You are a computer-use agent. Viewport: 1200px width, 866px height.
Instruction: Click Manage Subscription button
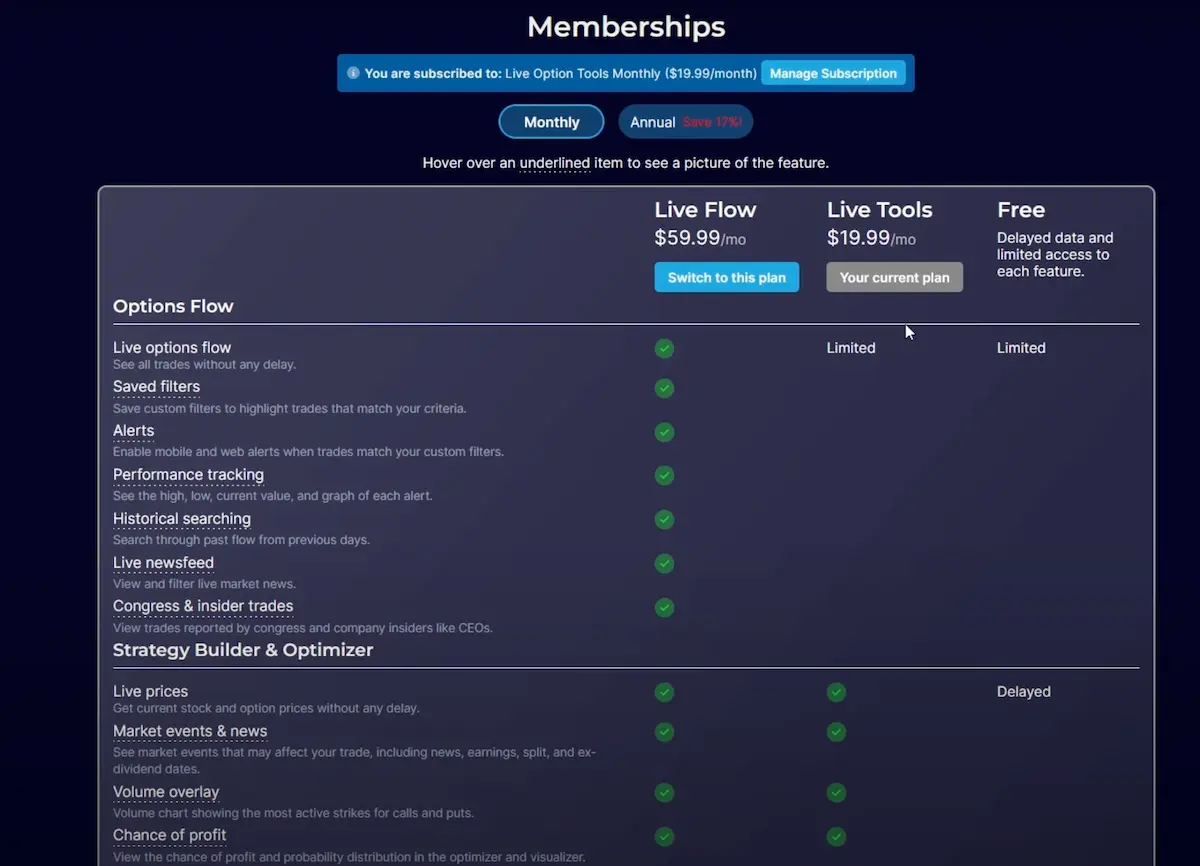click(x=833, y=73)
